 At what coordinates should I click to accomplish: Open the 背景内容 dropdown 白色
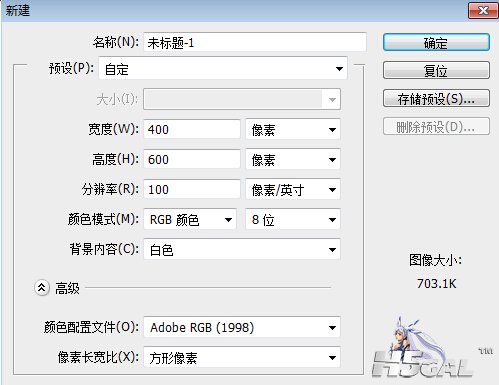pyautogui.click(x=242, y=249)
